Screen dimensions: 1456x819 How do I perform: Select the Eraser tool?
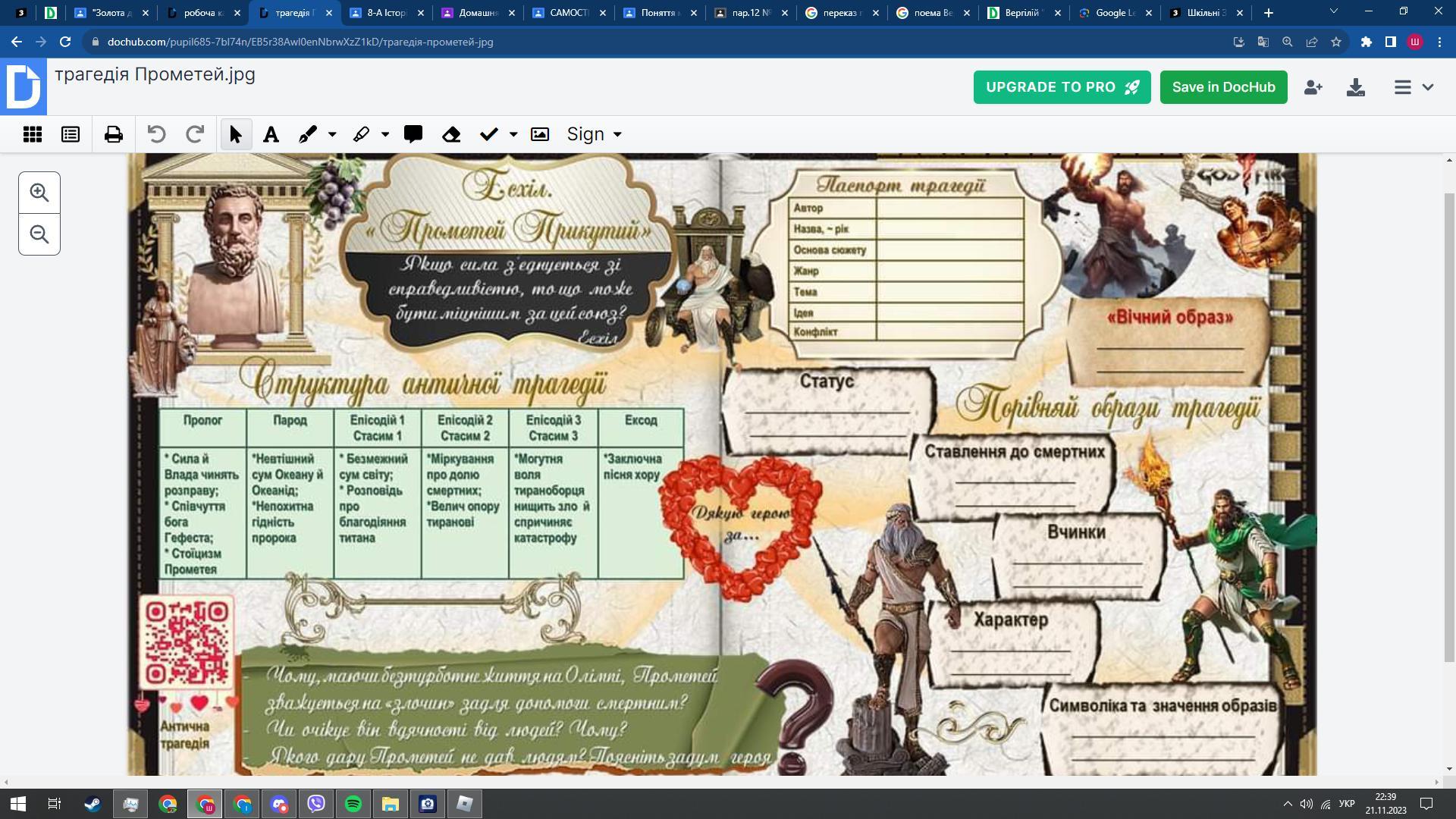(451, 135)
